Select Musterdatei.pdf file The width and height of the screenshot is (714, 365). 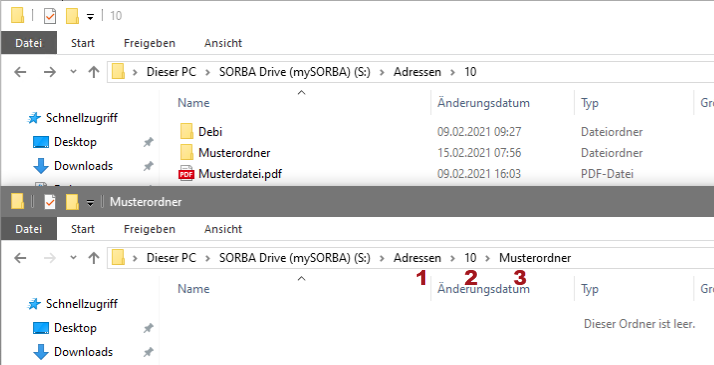point(240,173)
